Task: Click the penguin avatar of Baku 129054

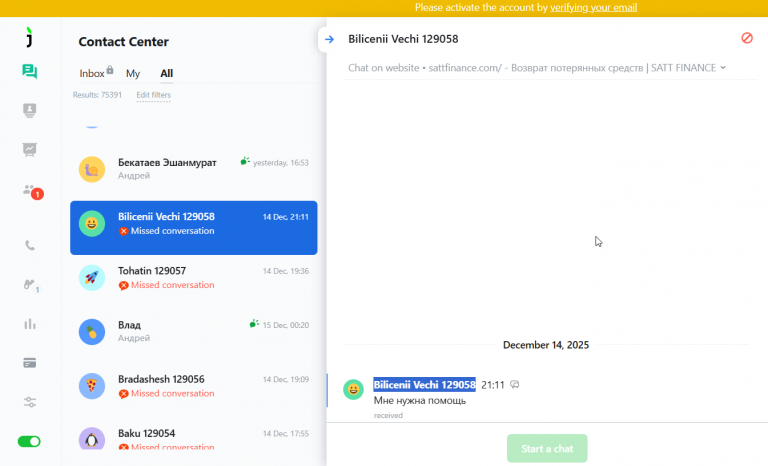Action: click(92, 439)
